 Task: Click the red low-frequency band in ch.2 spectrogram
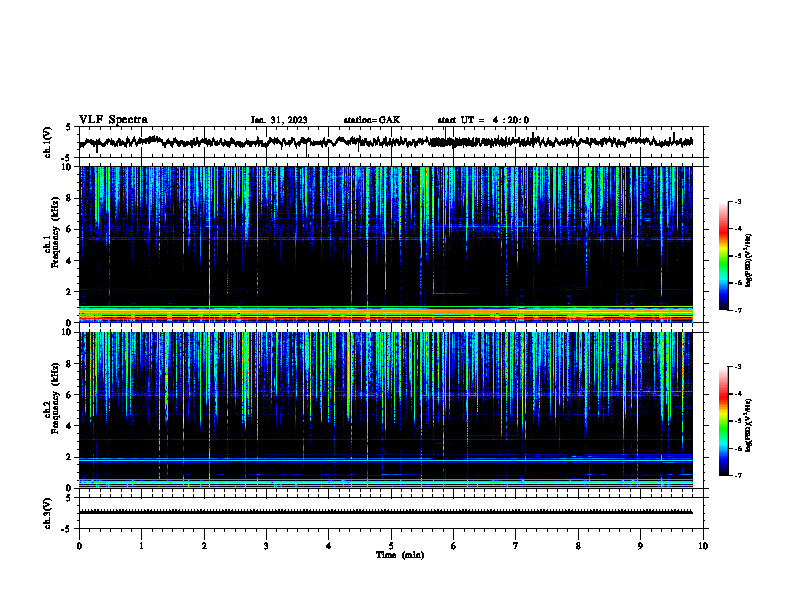pyautogui.click(x=386, y=480)
